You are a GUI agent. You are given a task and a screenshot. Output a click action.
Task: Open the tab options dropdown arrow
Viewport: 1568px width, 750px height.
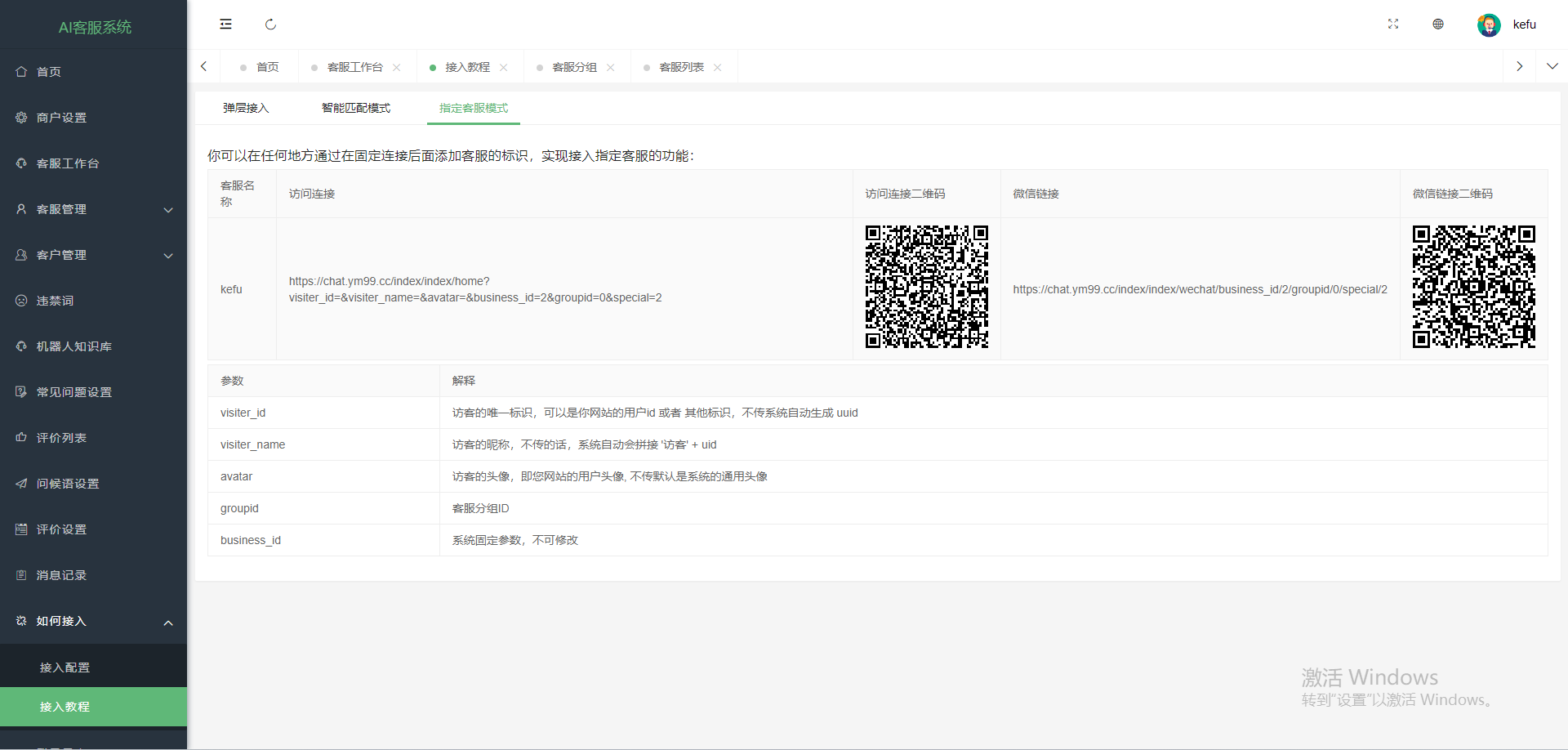1552,66
